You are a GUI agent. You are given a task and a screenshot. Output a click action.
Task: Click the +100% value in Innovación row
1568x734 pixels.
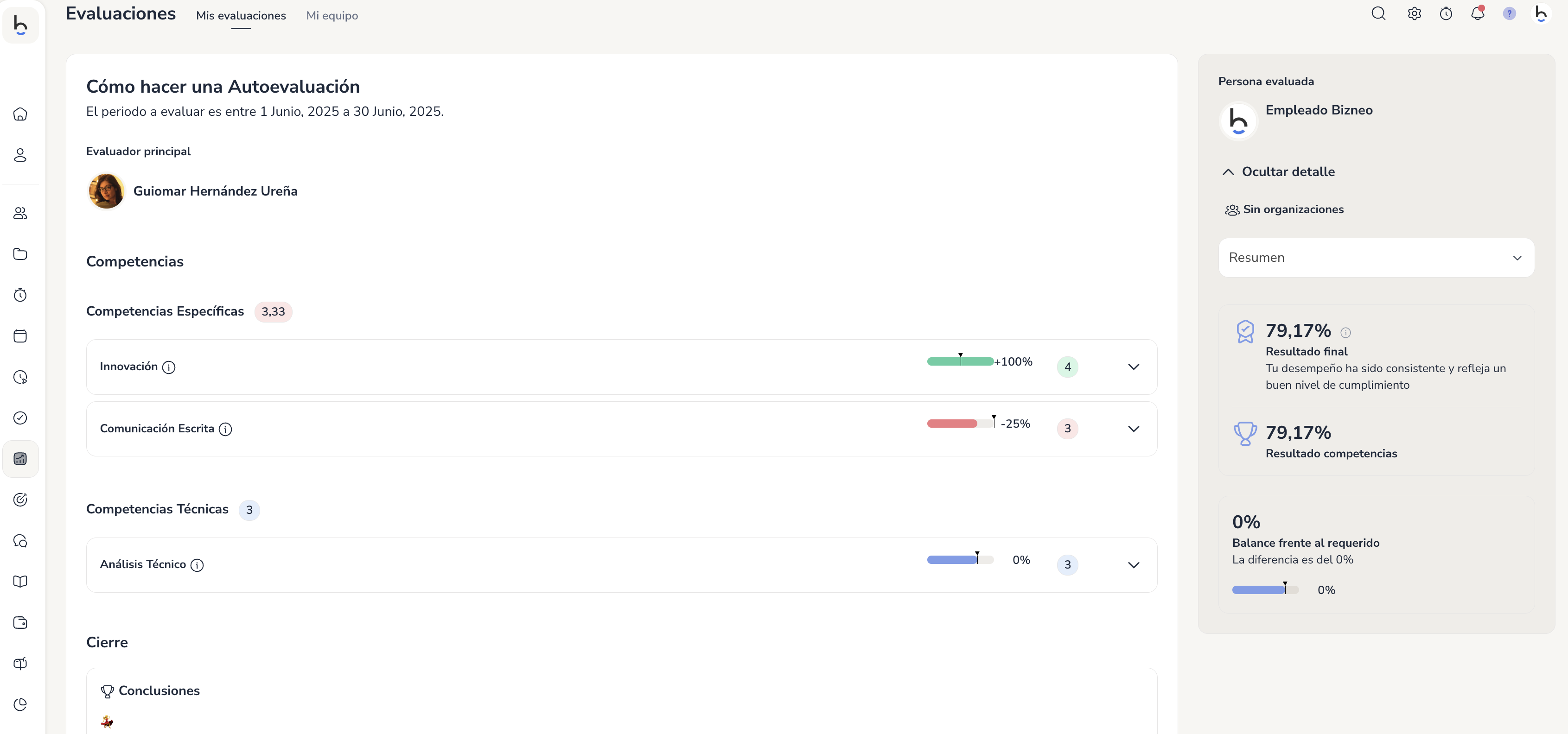point(1013,361)
